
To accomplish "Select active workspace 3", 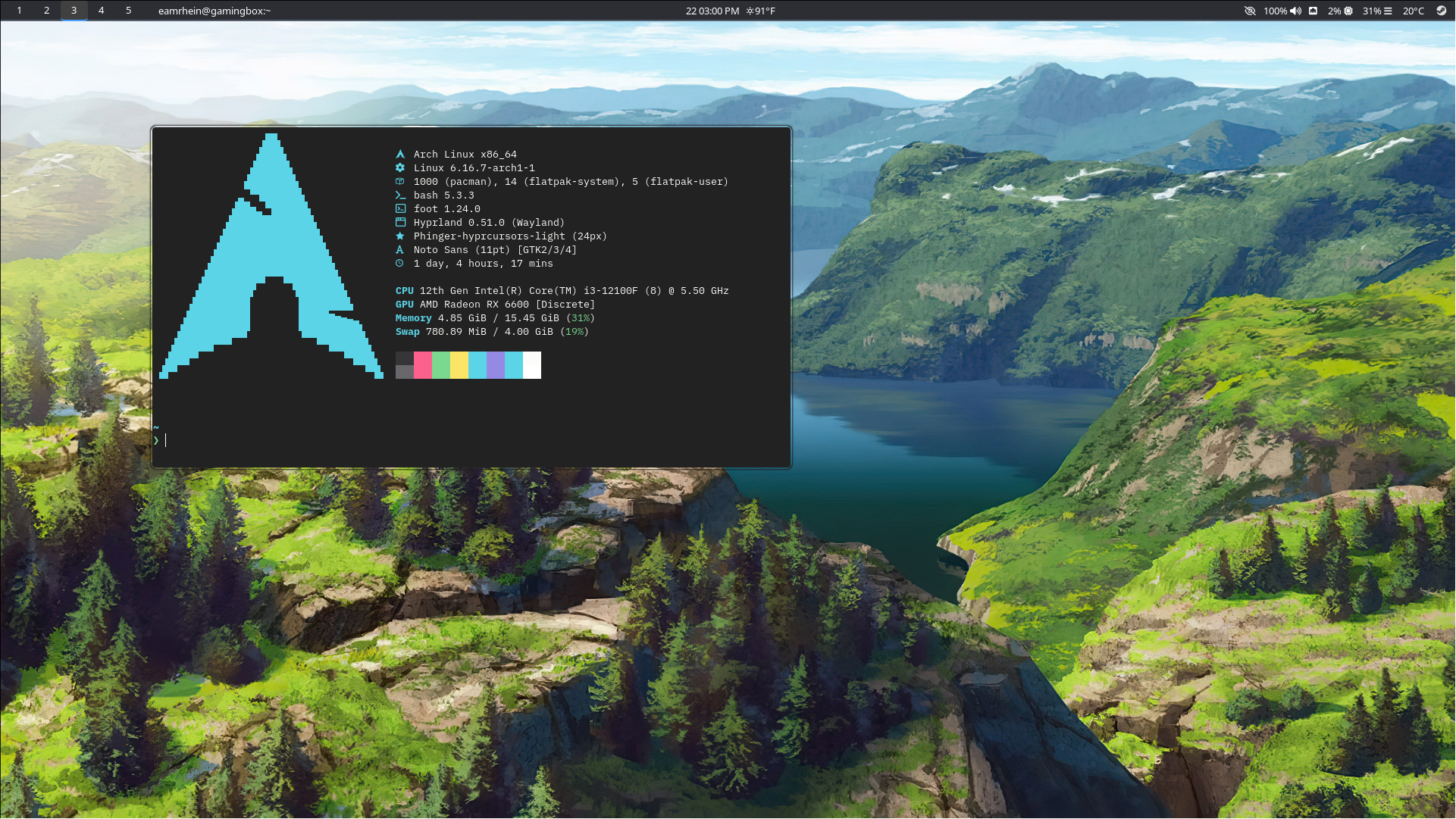I will click(x=74, y=11).
